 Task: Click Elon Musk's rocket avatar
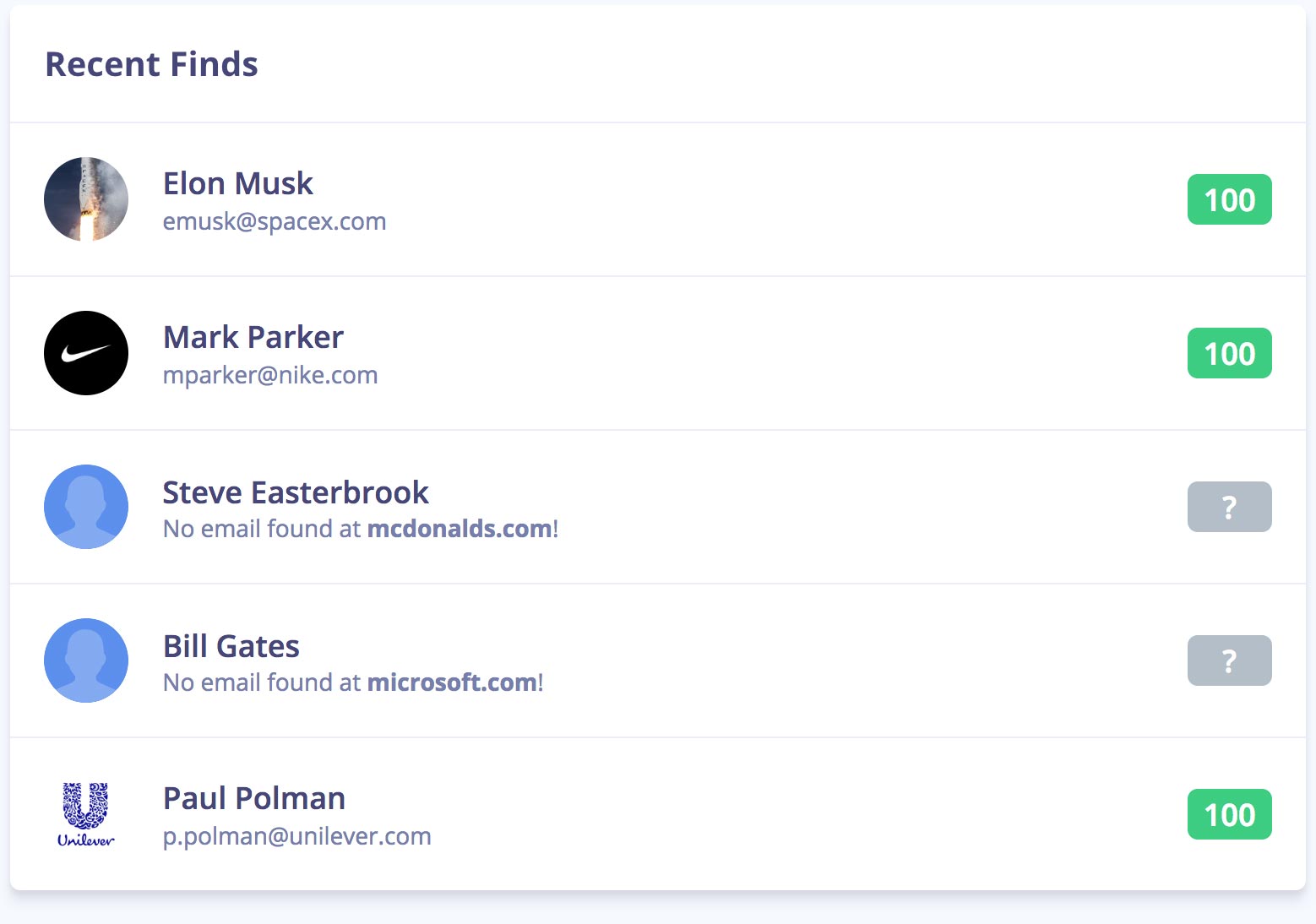click(86, 199)
